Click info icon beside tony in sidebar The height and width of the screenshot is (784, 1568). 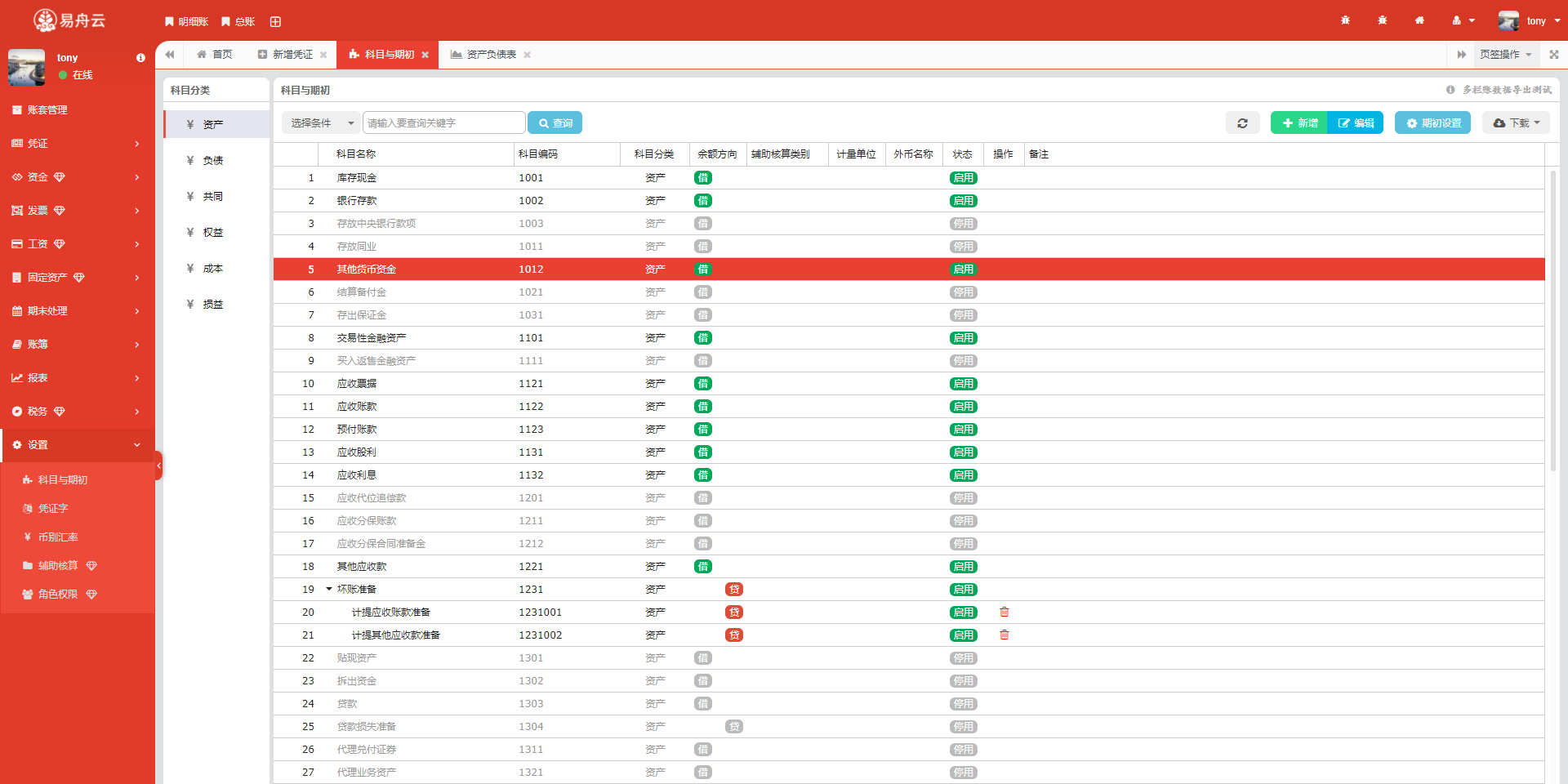point(140,58)
